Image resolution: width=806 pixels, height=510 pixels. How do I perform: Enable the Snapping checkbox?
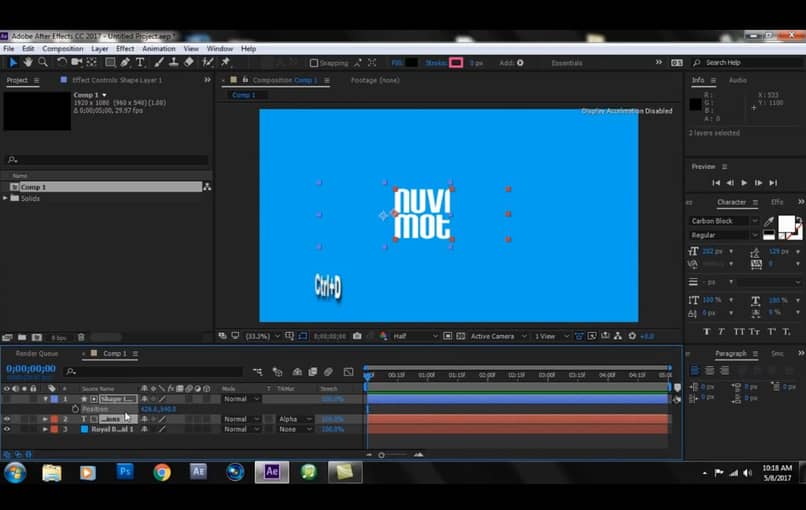click(314, 63)
